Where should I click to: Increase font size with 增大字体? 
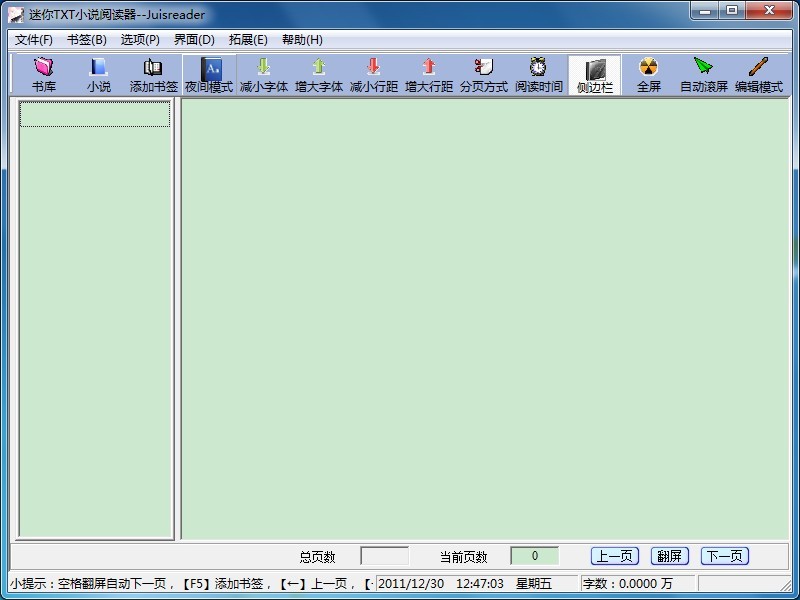tap(319, 75)
